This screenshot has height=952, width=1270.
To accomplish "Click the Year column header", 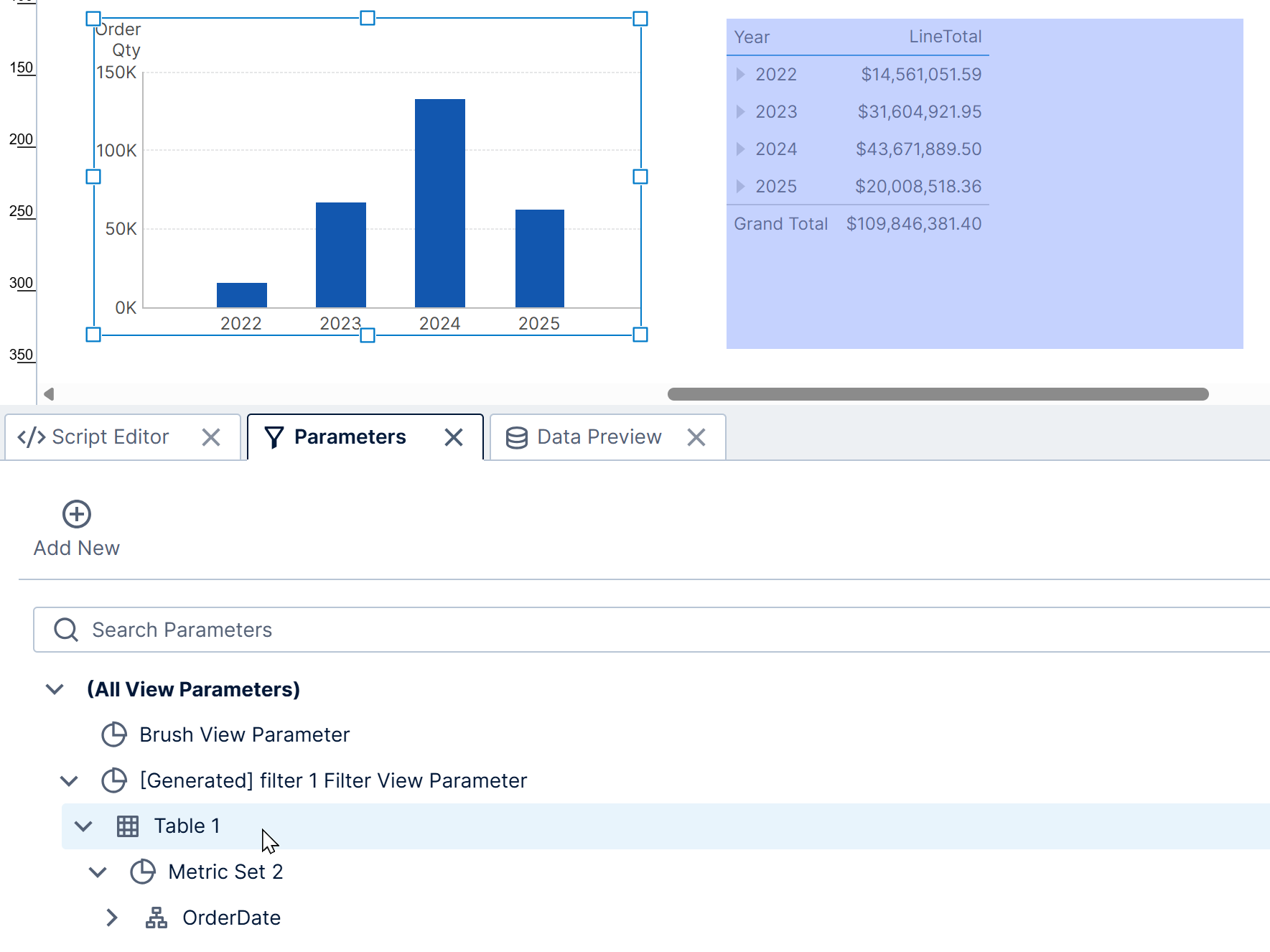I will pos(752,37).
